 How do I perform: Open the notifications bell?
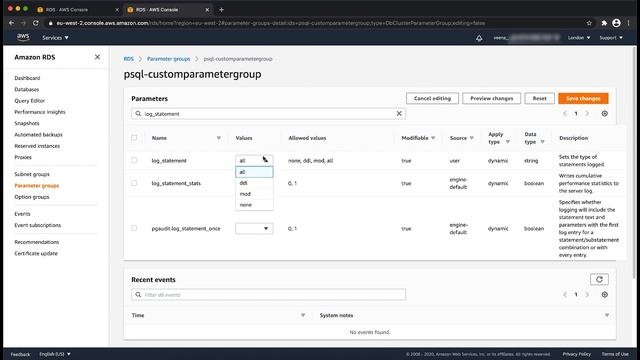[x=479, y=38]
